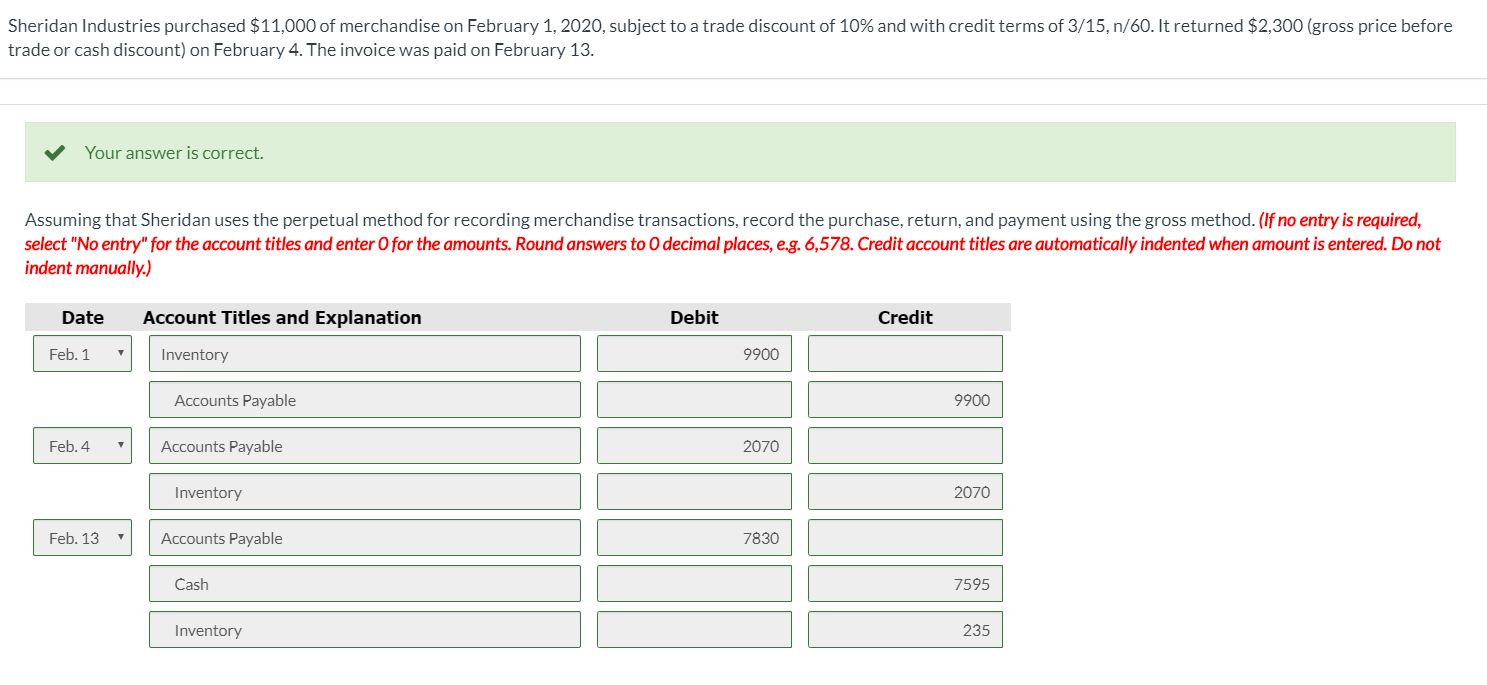Select the Accounts Payable field for Feb. 13
The width and height of the screenshot is (1487, 685).
tap(364, 537)
